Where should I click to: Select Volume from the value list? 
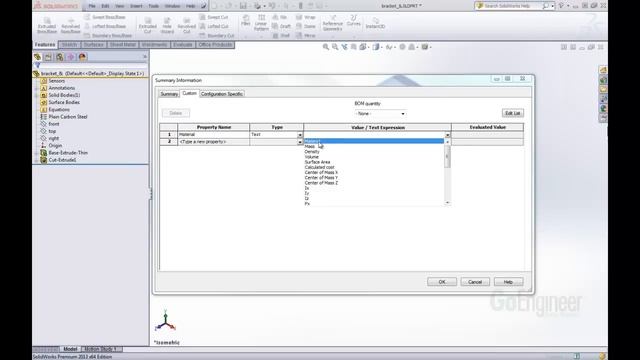[x=312, y=157]
